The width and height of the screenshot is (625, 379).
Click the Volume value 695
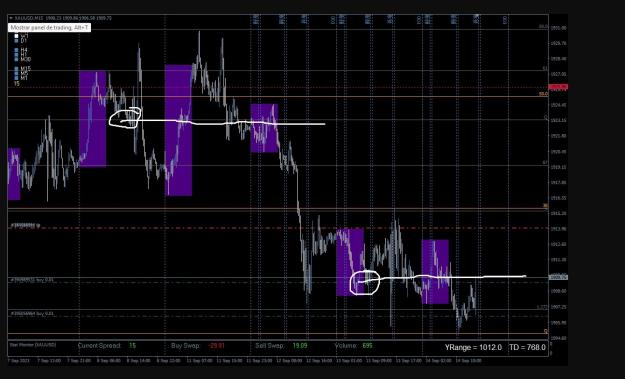(x=367, y=346)
